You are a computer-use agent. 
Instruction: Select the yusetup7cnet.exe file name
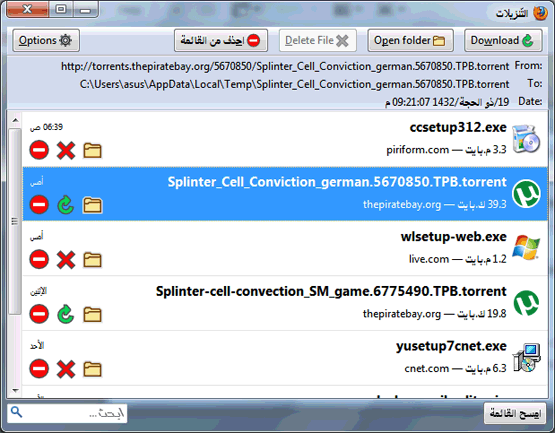pyautogui.click(x=451, y=346)
